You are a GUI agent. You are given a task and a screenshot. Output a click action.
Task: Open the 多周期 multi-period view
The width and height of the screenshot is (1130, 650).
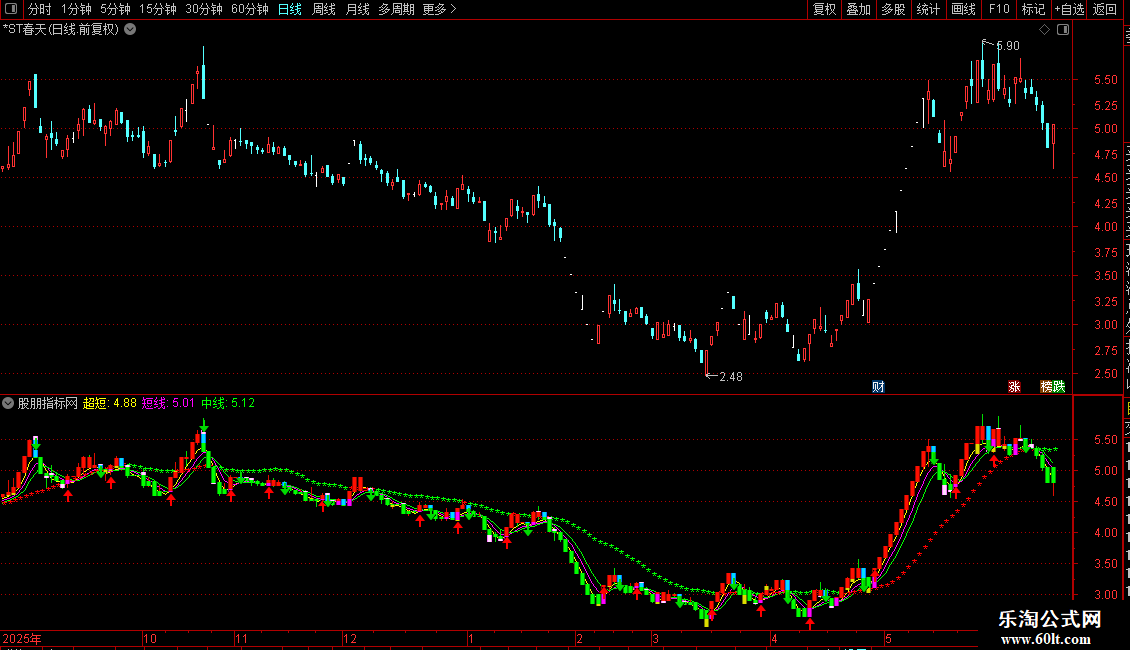tap(396, 9)
